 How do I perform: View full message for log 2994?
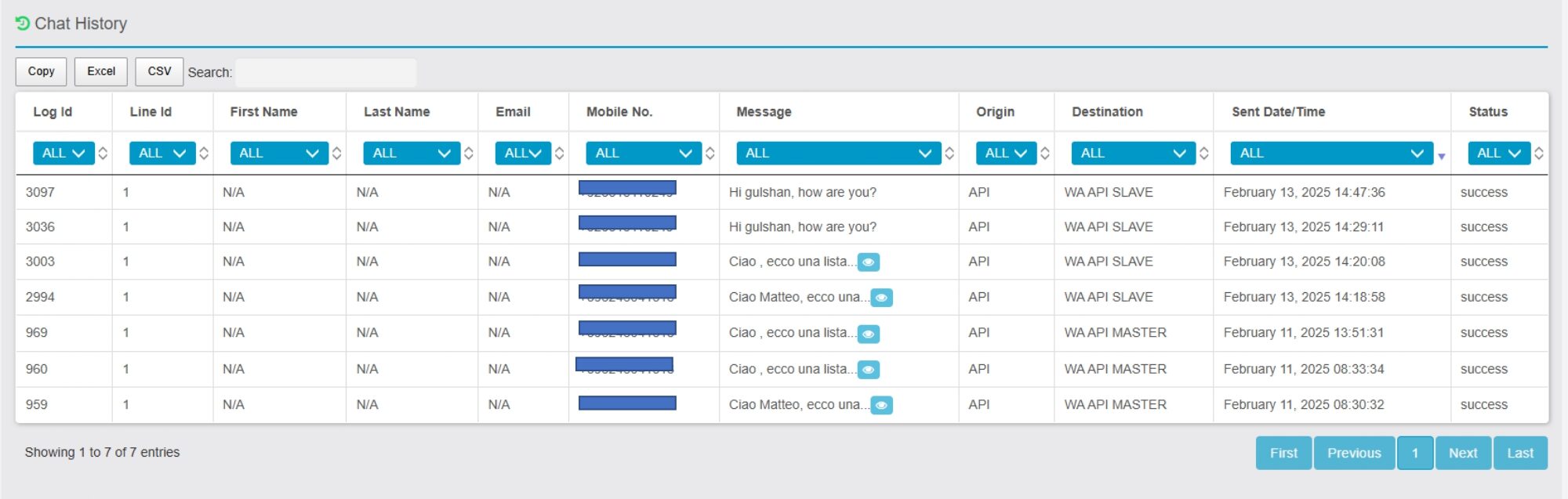pos(881,298)
